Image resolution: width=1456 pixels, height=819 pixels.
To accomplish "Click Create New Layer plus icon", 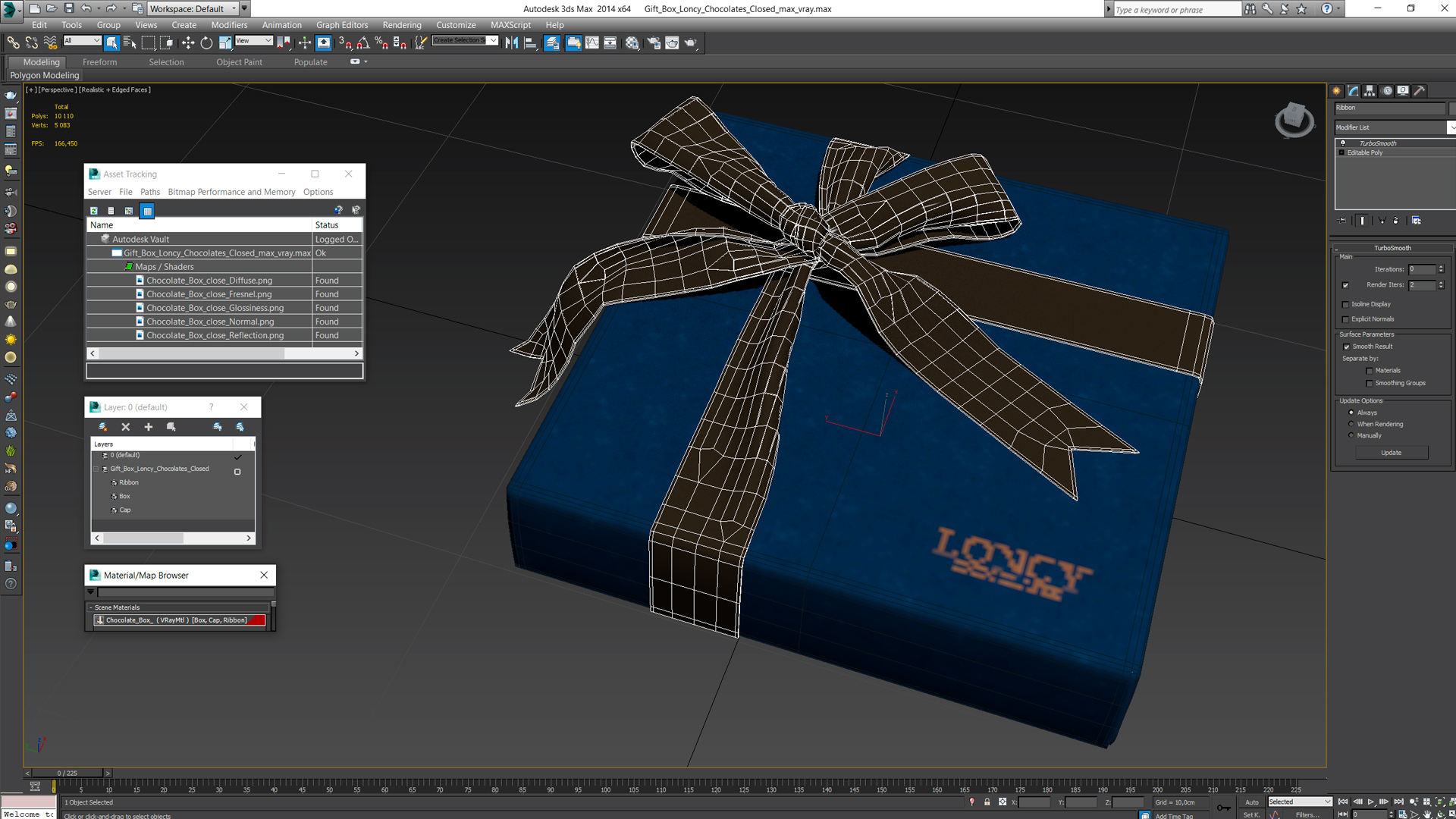I will pyautogui.click(x=149, y=427).
